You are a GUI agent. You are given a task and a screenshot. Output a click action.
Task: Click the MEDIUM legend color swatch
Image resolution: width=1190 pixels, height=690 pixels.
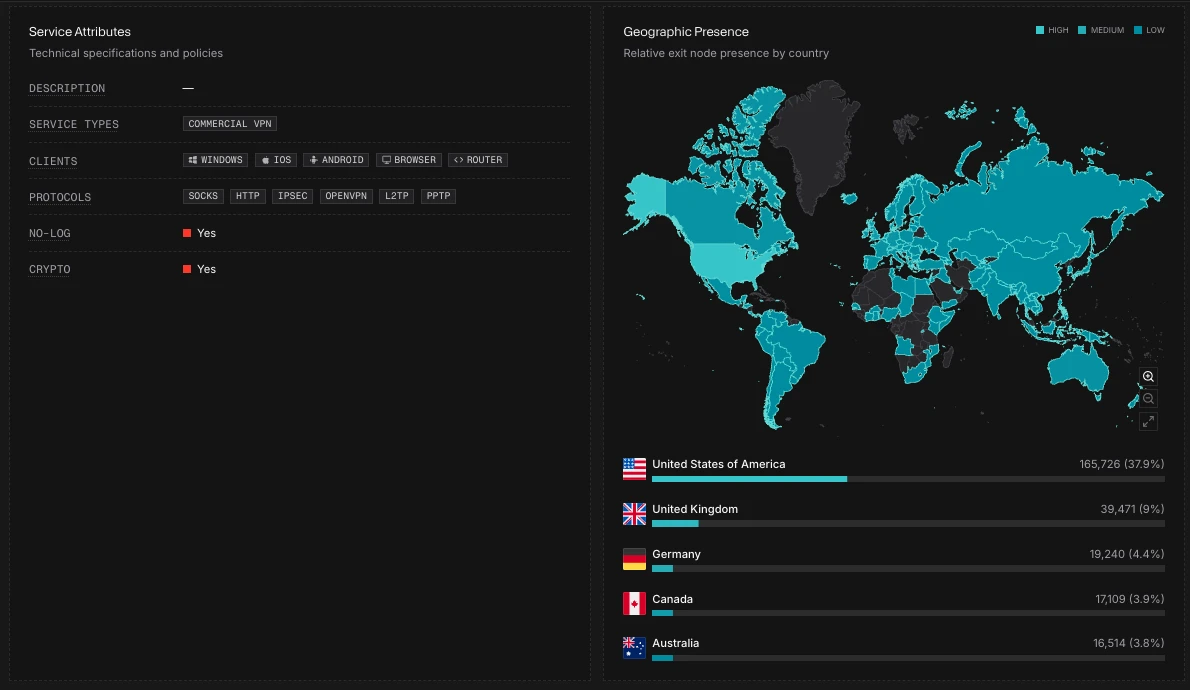point(1082,30)
